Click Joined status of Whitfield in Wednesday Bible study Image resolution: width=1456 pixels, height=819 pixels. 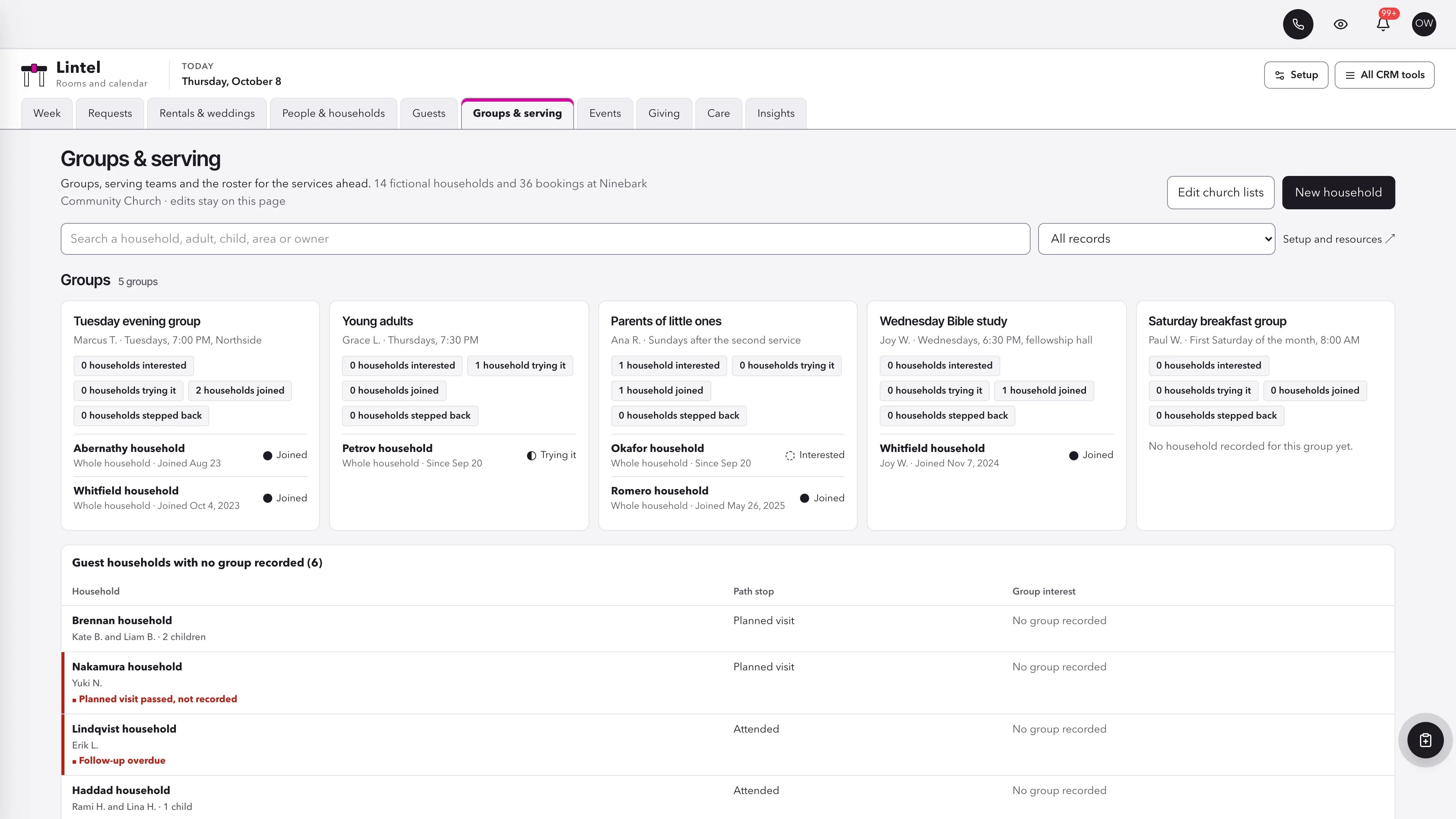(x=1091, y=455)
